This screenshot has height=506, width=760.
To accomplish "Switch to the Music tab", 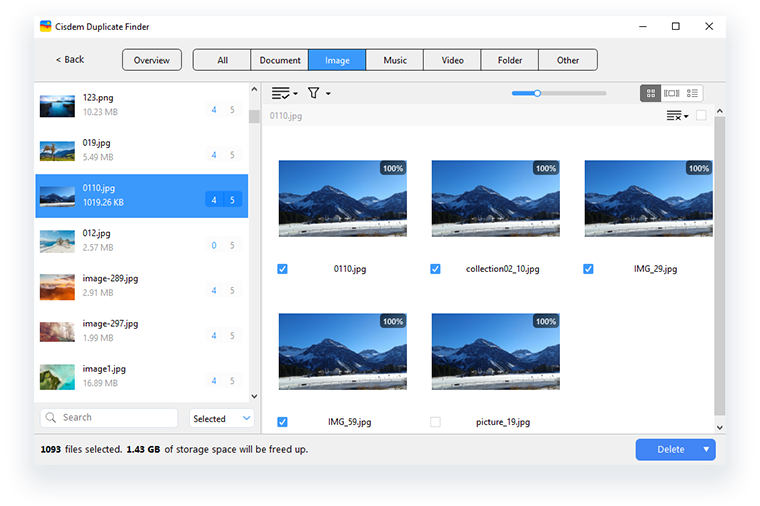I will click(x=395, y=60).
